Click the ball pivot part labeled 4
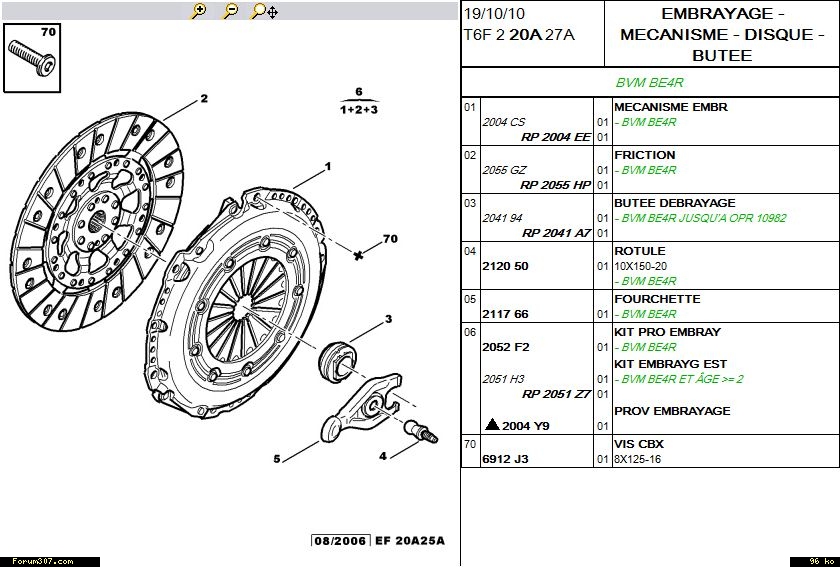Screen dimensions: 840x567 pos(420,433)
